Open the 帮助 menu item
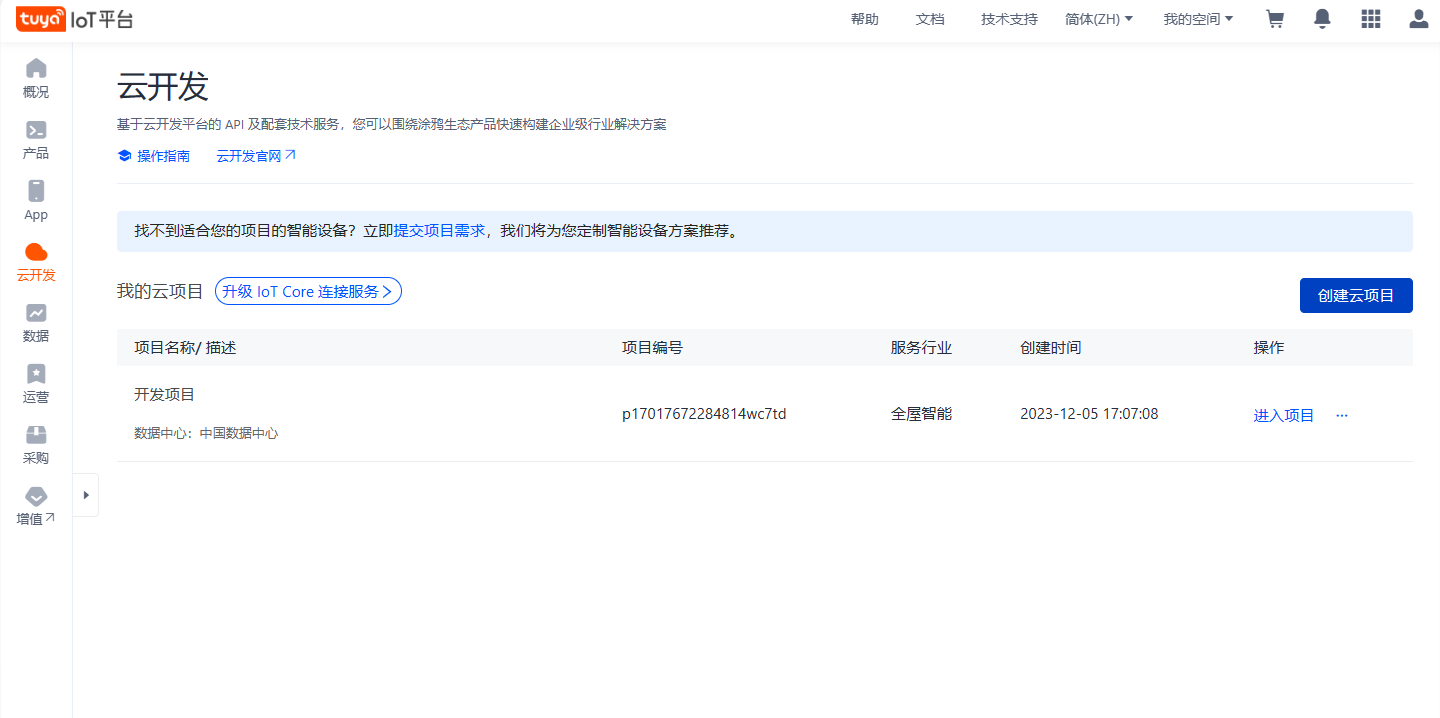The height and width of the screenshot is (718, 1440). 865,19
